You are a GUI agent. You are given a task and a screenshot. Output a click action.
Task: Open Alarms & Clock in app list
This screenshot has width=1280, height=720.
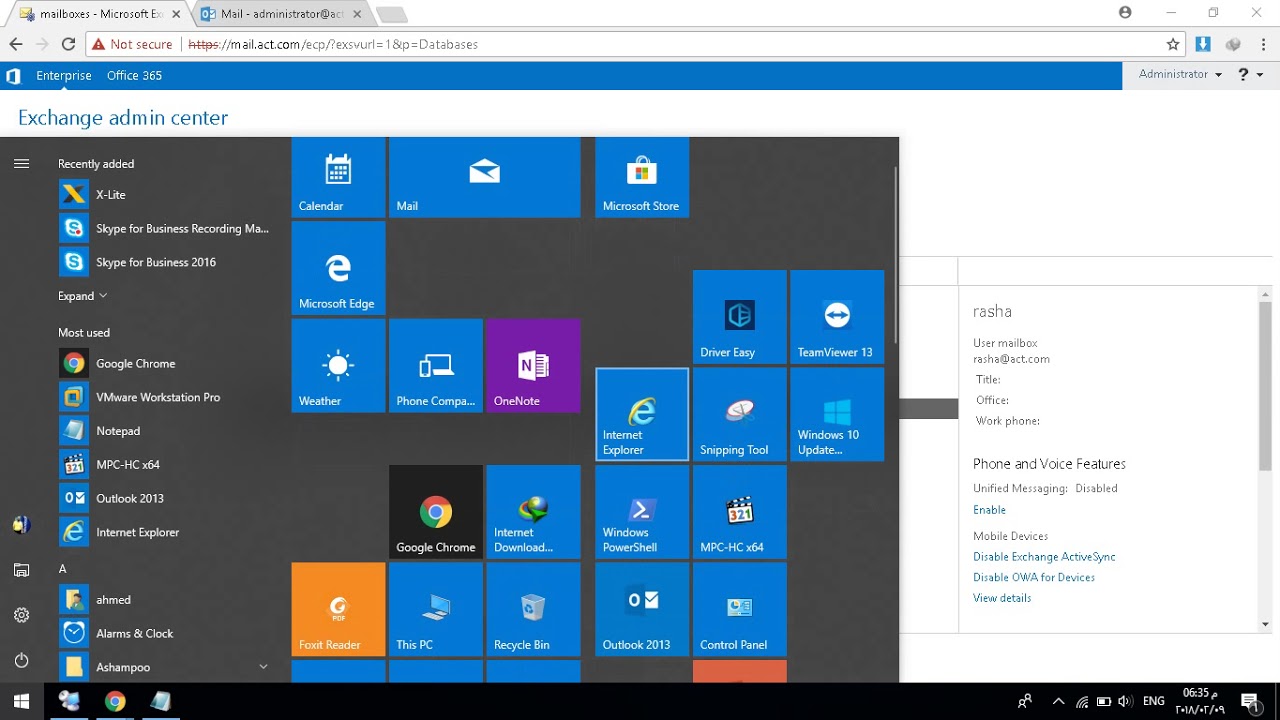pyautogui.click(x=165, y=633)
